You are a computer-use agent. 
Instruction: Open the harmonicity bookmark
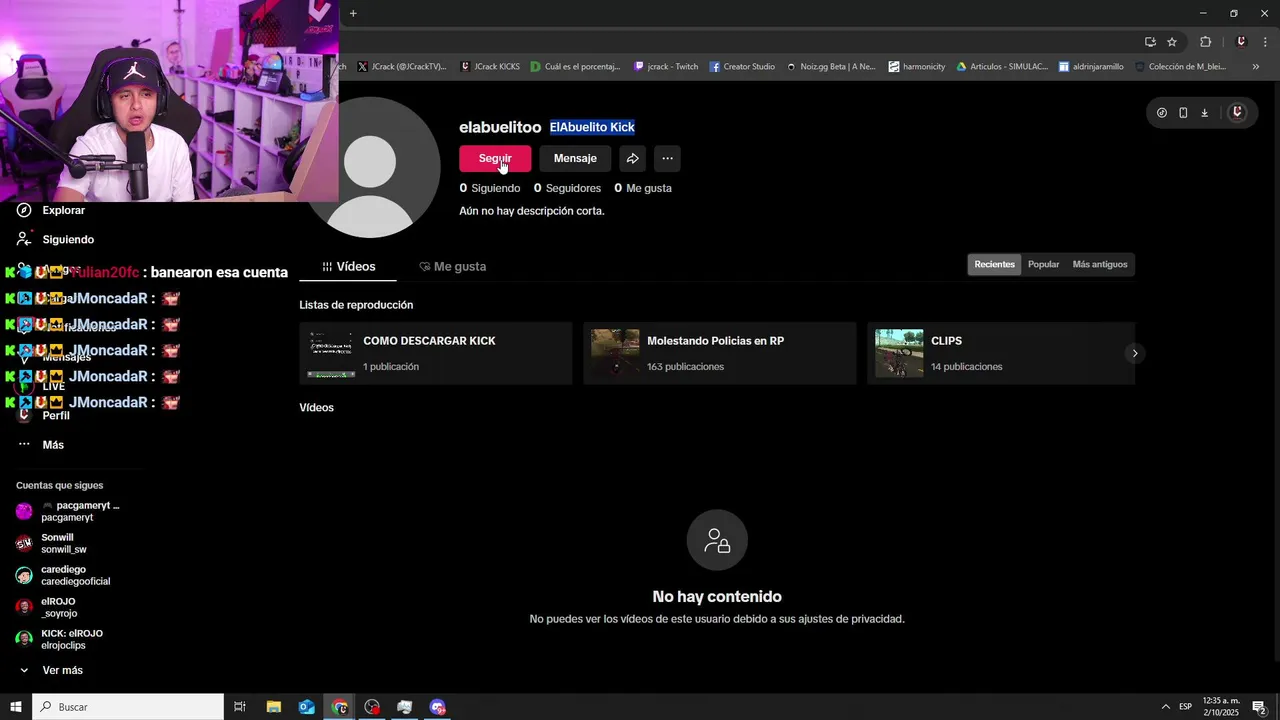coord(916,67)
